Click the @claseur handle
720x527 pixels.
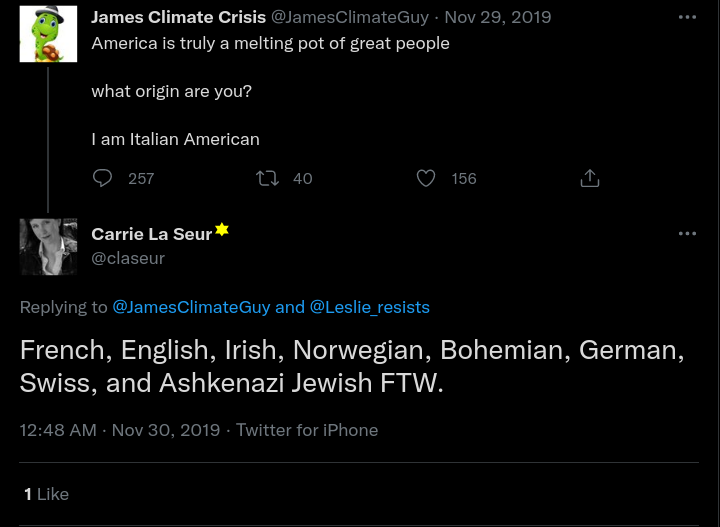[128, 258]
